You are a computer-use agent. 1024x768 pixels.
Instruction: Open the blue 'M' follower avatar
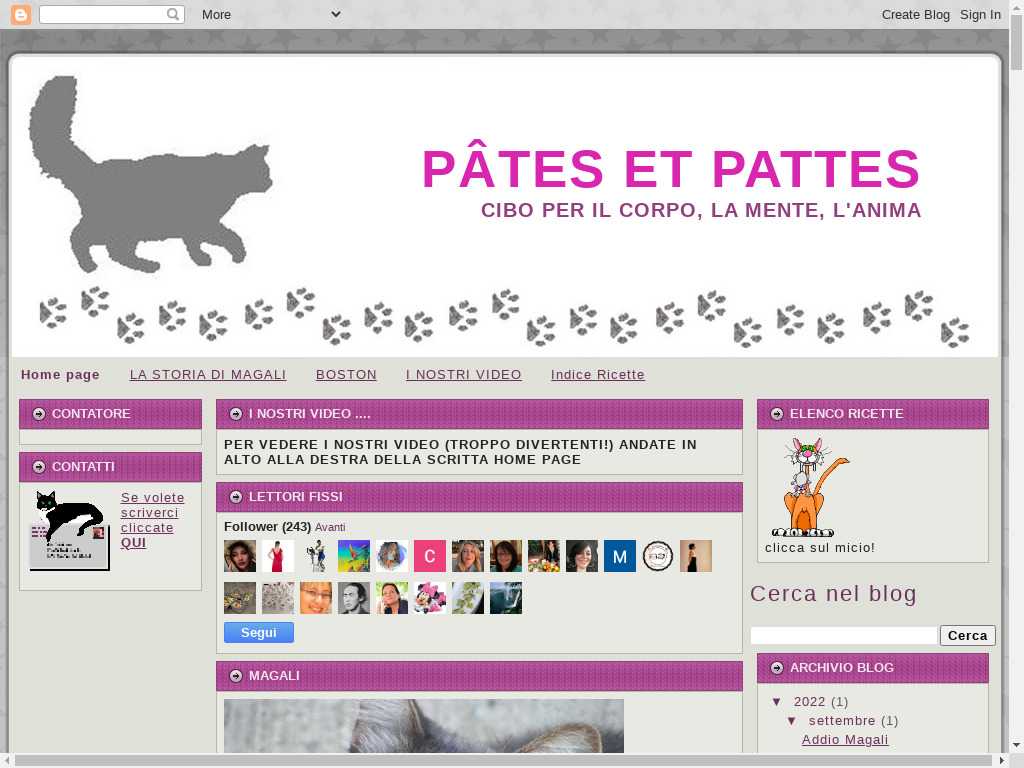coord(620,556)
